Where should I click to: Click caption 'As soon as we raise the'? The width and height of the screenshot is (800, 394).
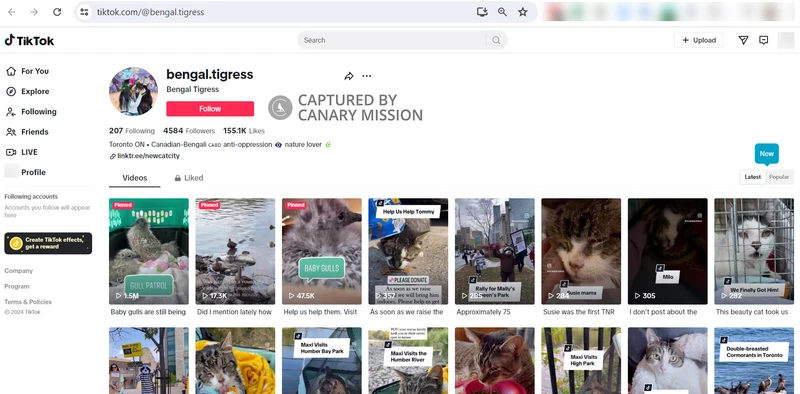coord(407,312)
